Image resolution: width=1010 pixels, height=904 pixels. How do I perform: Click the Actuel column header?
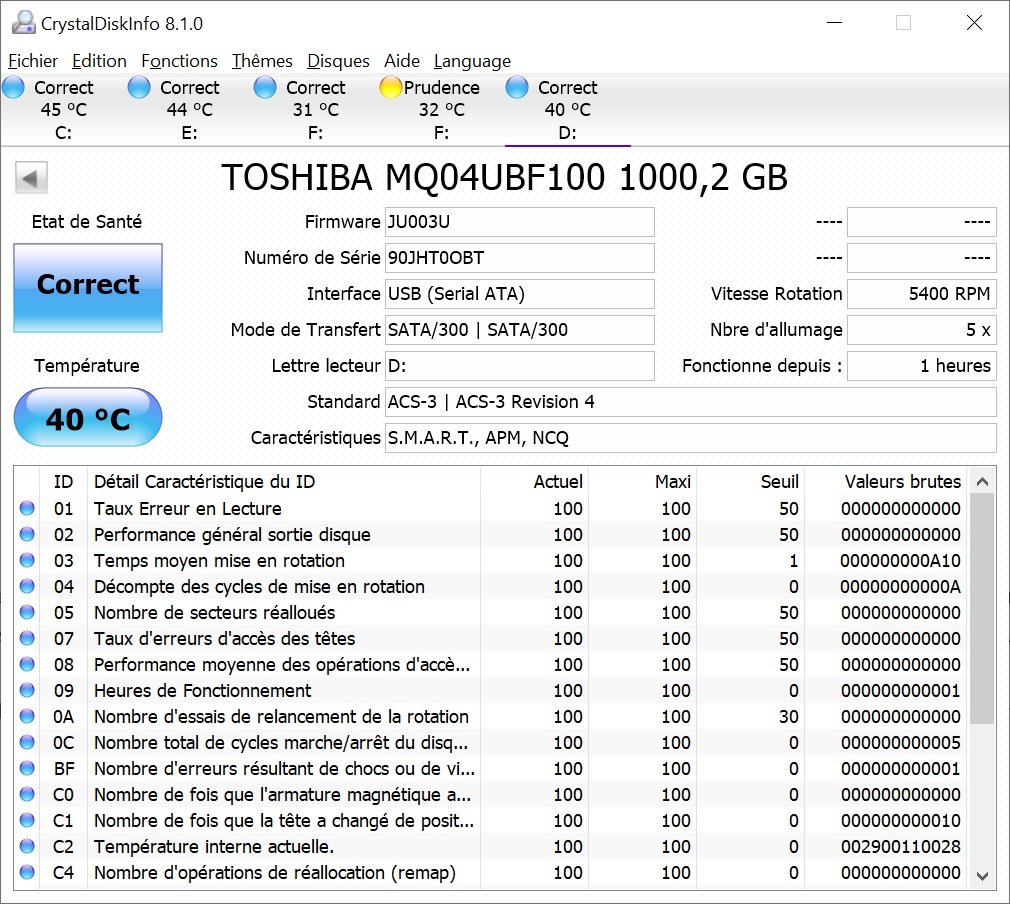534,482
